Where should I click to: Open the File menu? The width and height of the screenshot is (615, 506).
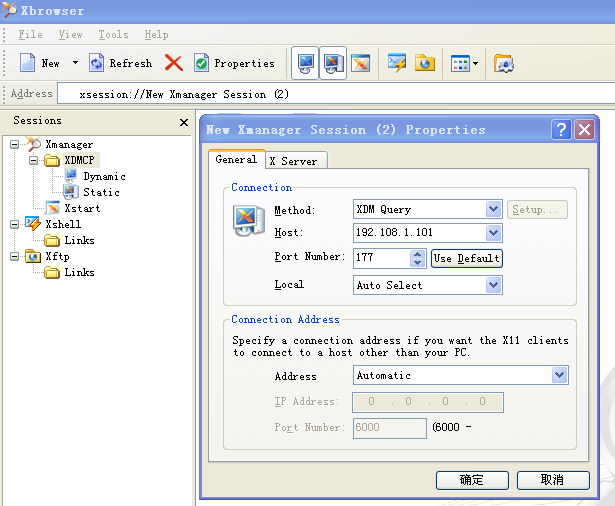coord(30,35)
